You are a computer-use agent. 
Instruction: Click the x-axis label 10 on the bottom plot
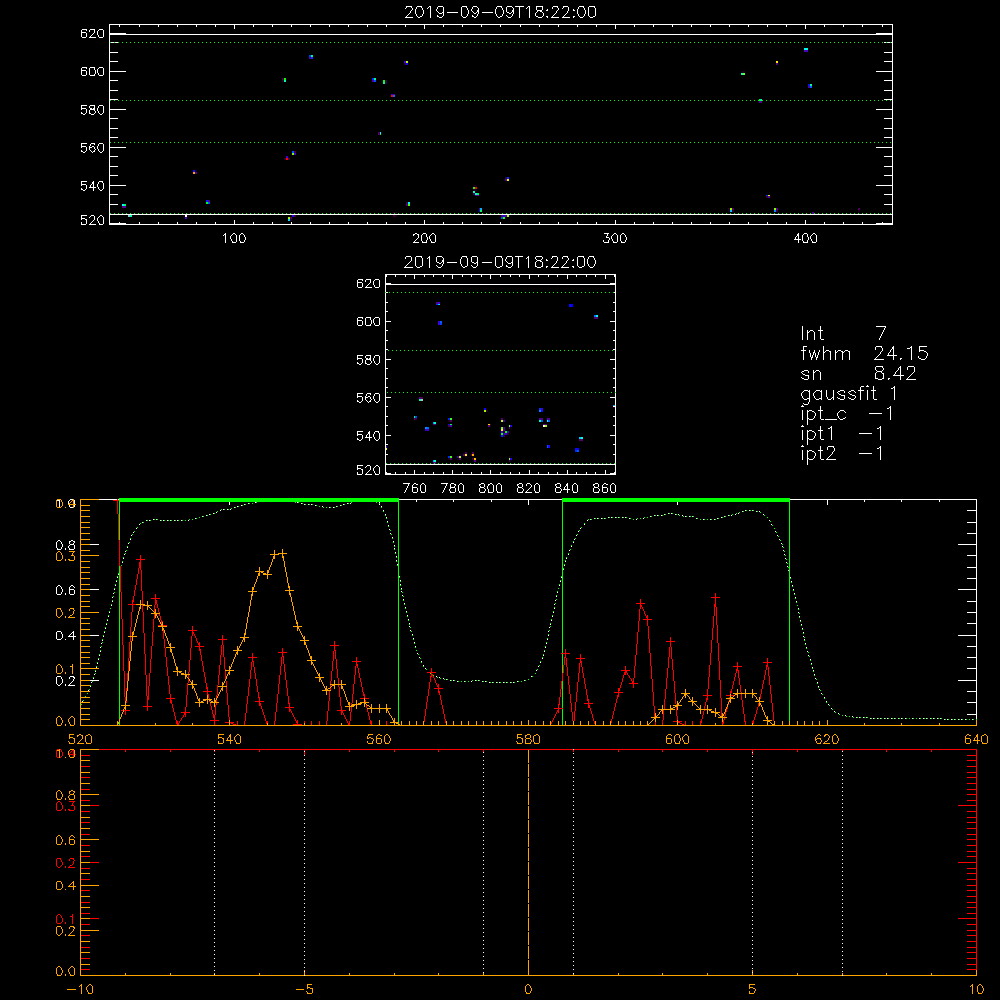click(x=976, y=989)
